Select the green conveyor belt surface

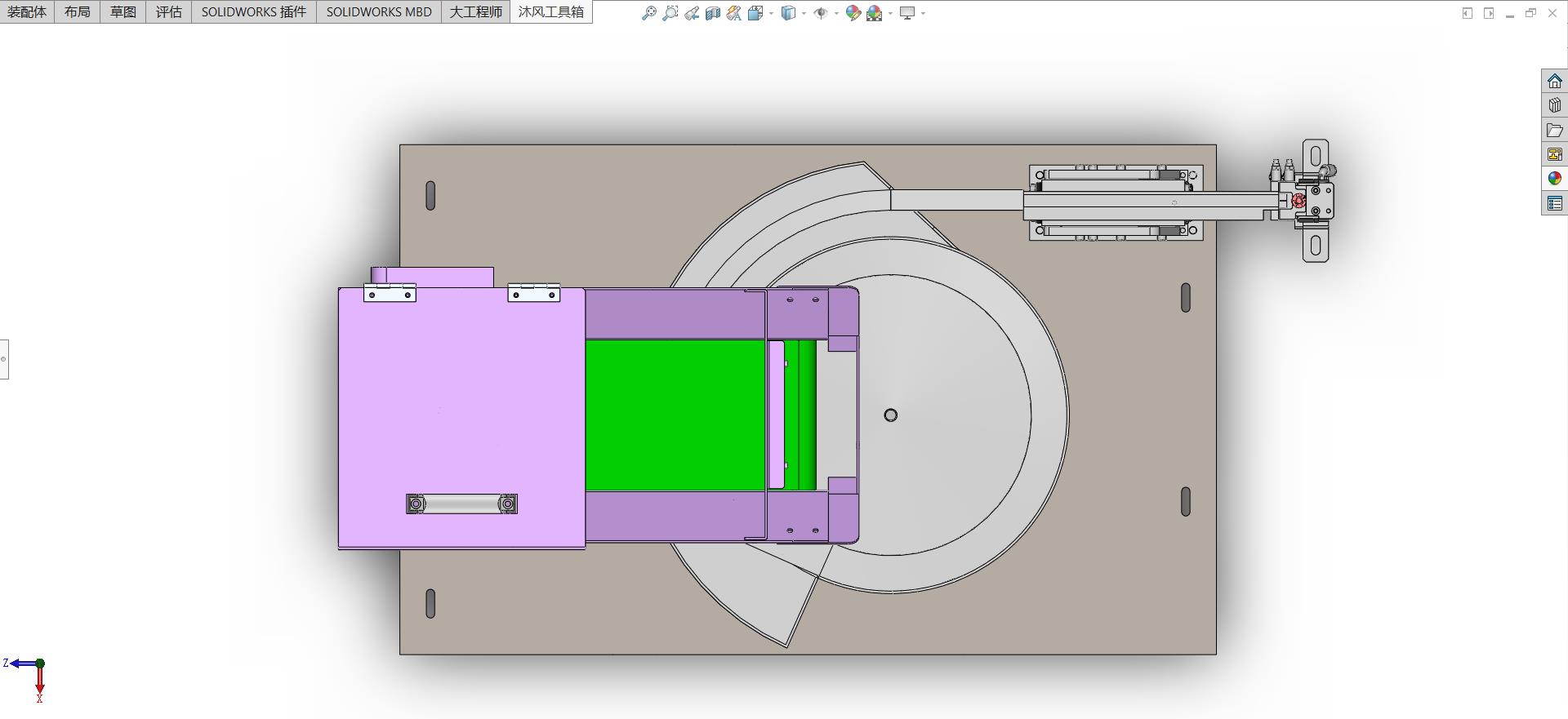point(675,415)
